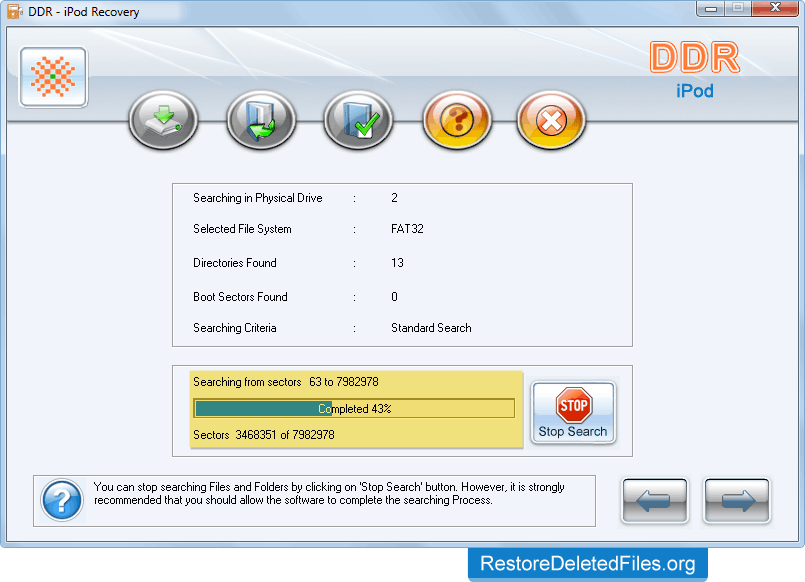Screen dimensions: 805x582
Task: Click the directories found value '13'
Action: [397, 263]
